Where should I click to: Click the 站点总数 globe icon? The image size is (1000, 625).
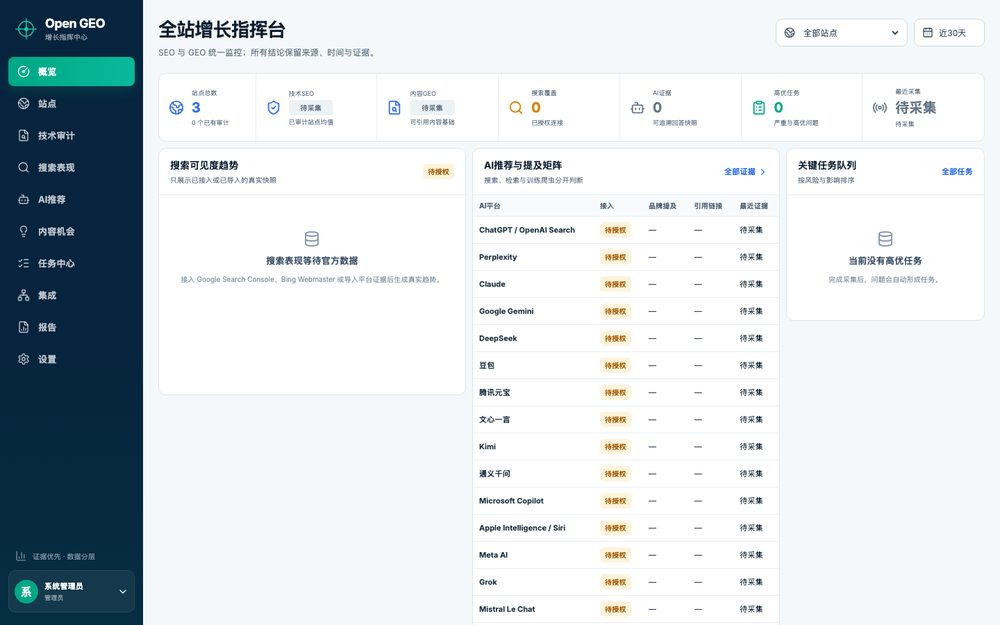[177, 107]
